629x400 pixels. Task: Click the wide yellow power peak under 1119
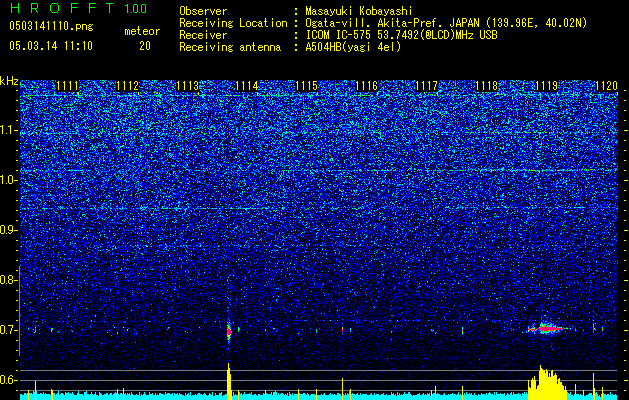[x=547, y=383]
